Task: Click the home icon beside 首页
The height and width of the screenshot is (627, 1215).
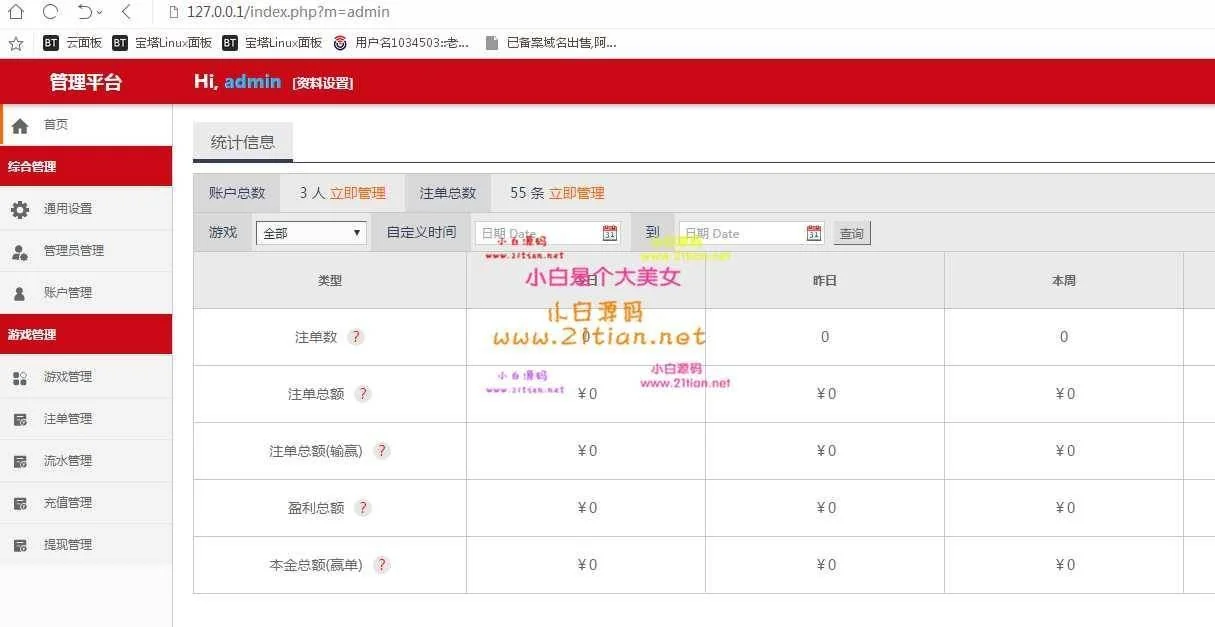Action: click(20, 126)
